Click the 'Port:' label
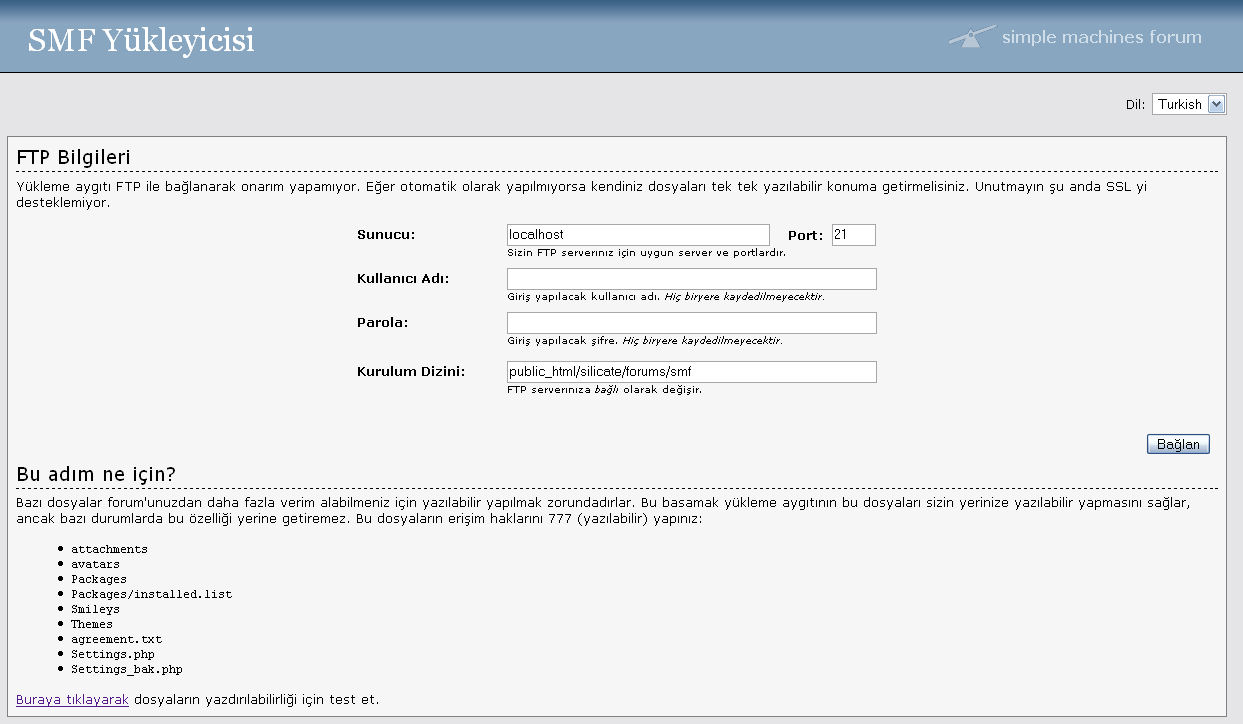Screen dimensions: 1243x724 pyautogui.click(x=805, y=236)
